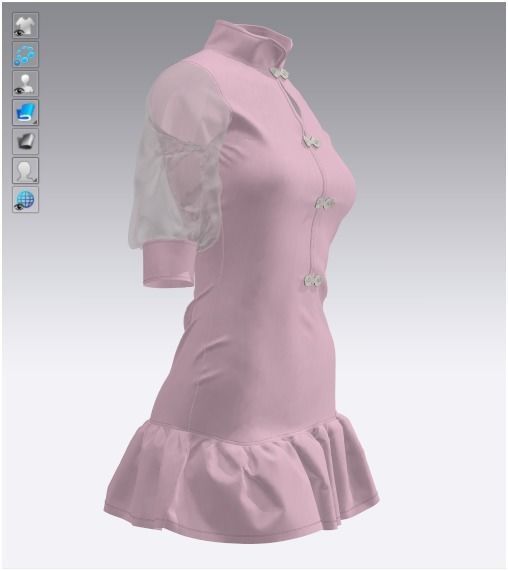Viewport: 508px width, 571px height.
Task: Toggle the Show Avatar visibility icon
Action: point(25,83)
